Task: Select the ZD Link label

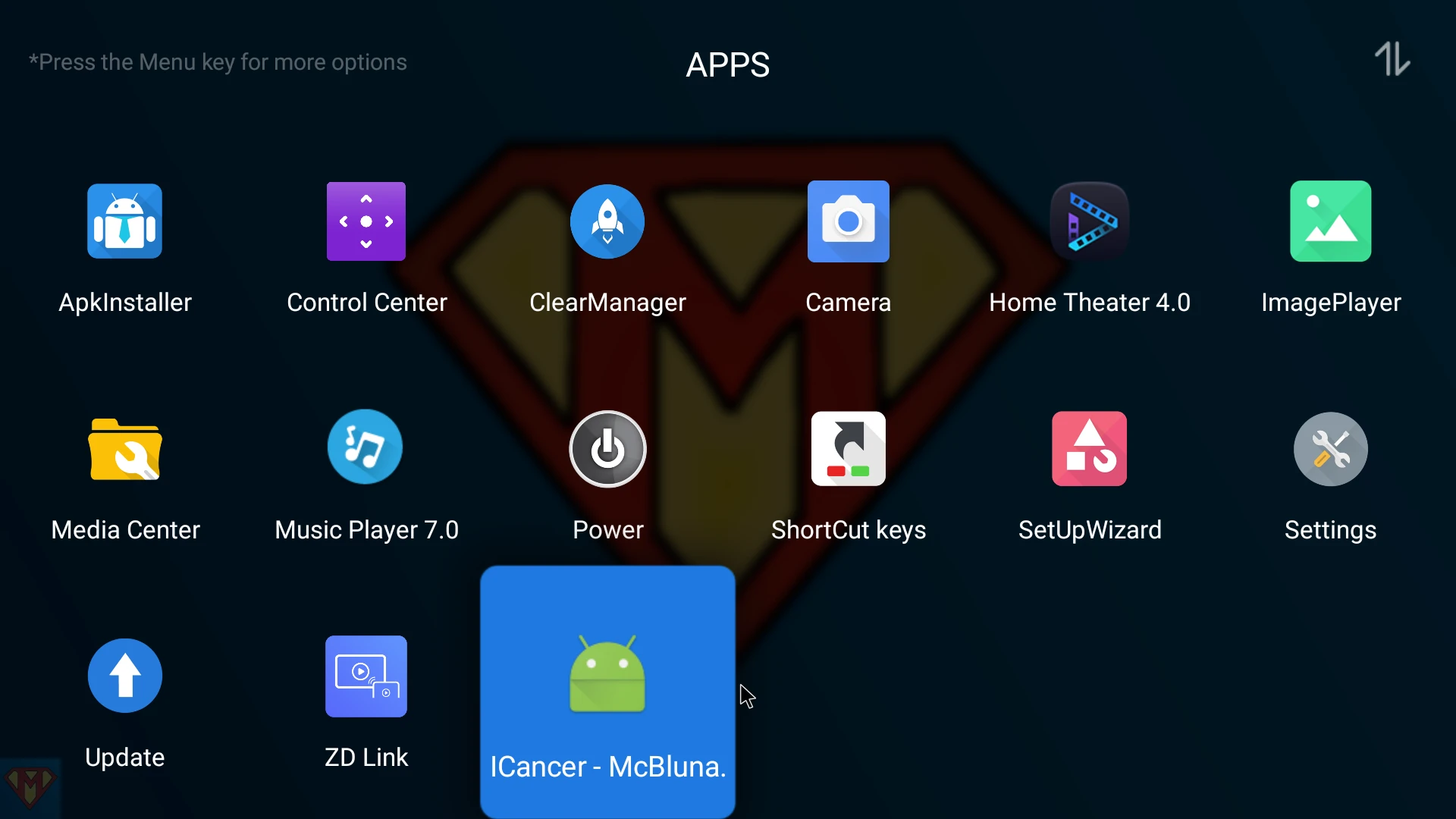Action: point(366,758)
